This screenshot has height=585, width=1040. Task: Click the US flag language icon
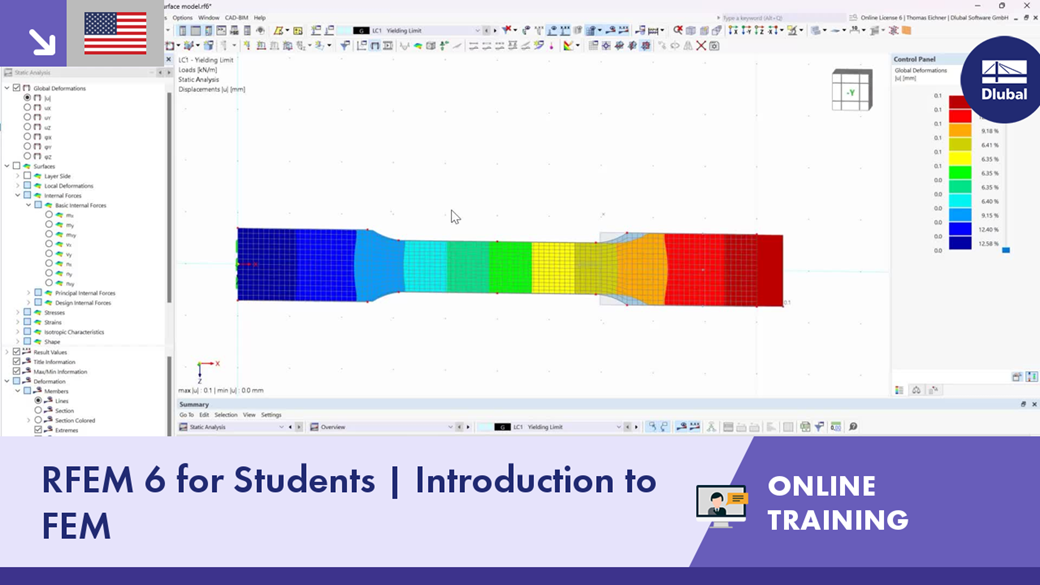click(115, 32)
